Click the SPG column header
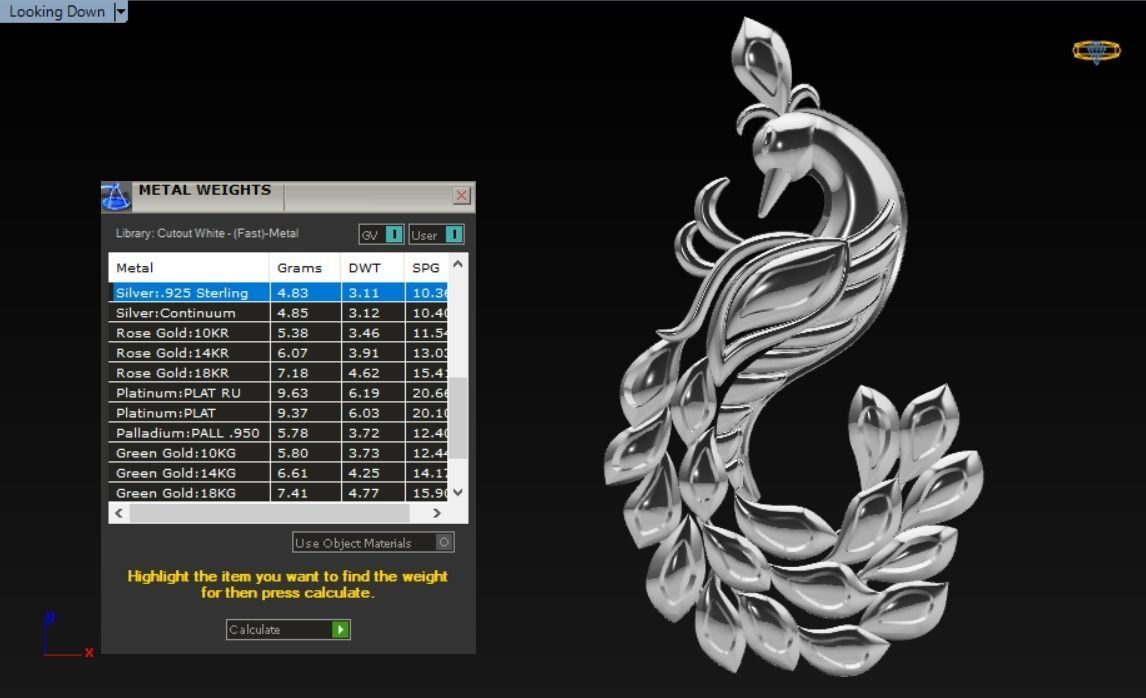Viewport: 1146px width, 698px height. pos(426,268)
